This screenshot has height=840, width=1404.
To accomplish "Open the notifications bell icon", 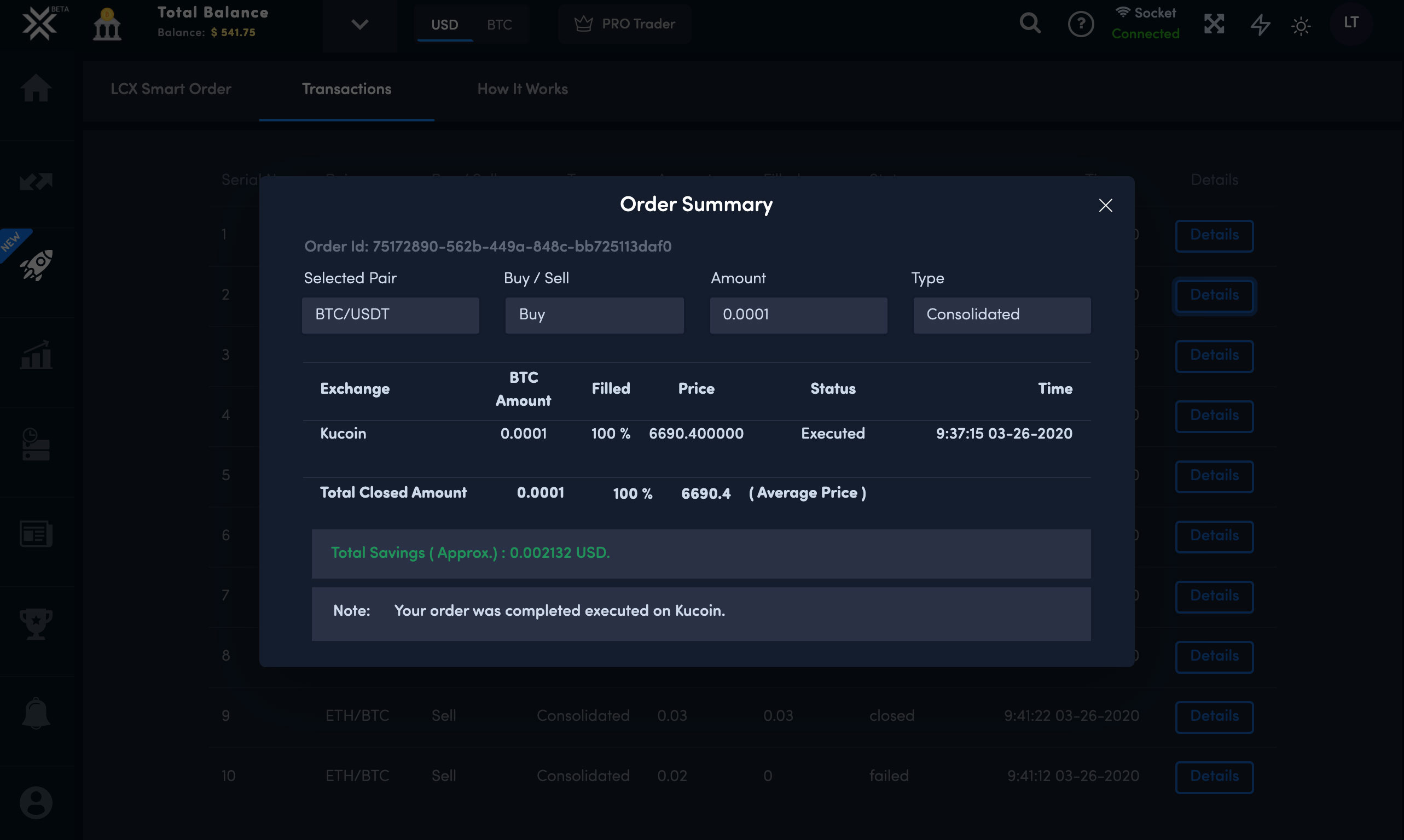I will (36, 712).
